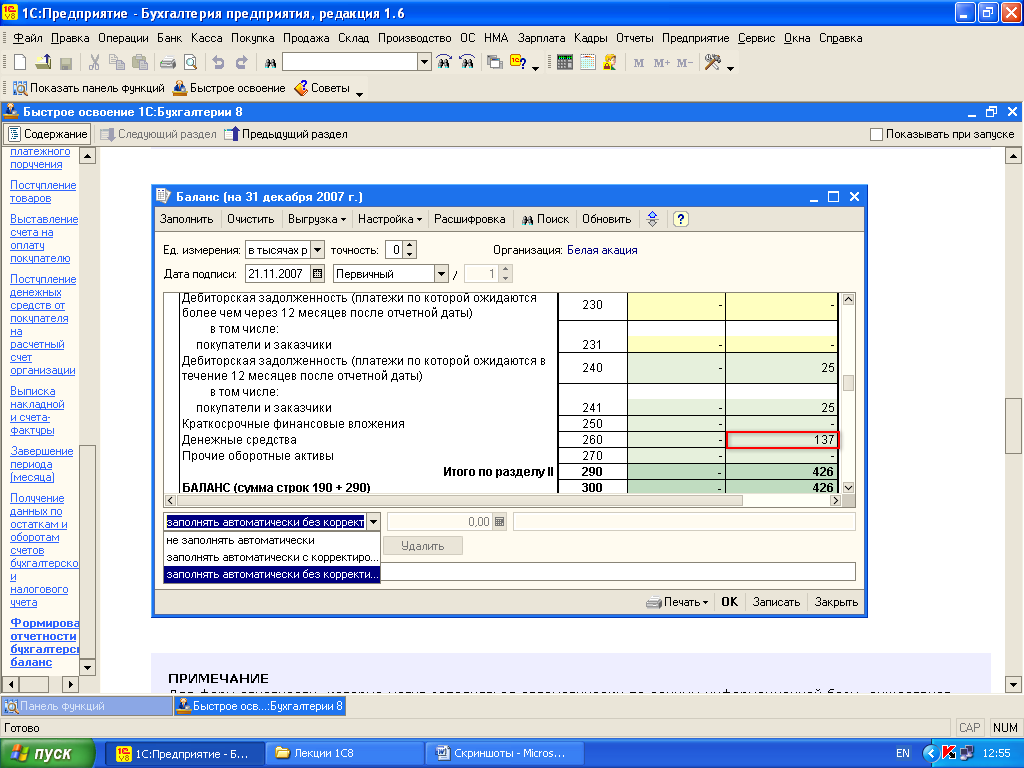The height and width of the screenshot is (768, 1024).
Task: Open the Зарплата menu
Action: tap(541, 38)
